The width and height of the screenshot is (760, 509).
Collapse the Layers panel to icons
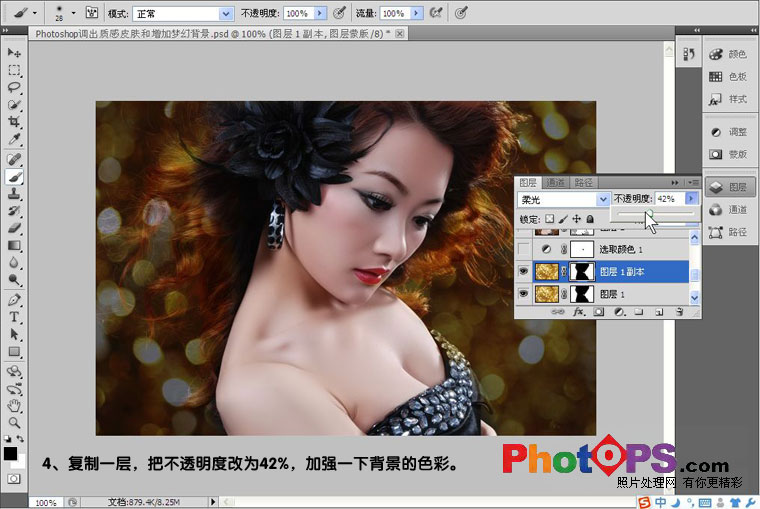coord(675,183)
